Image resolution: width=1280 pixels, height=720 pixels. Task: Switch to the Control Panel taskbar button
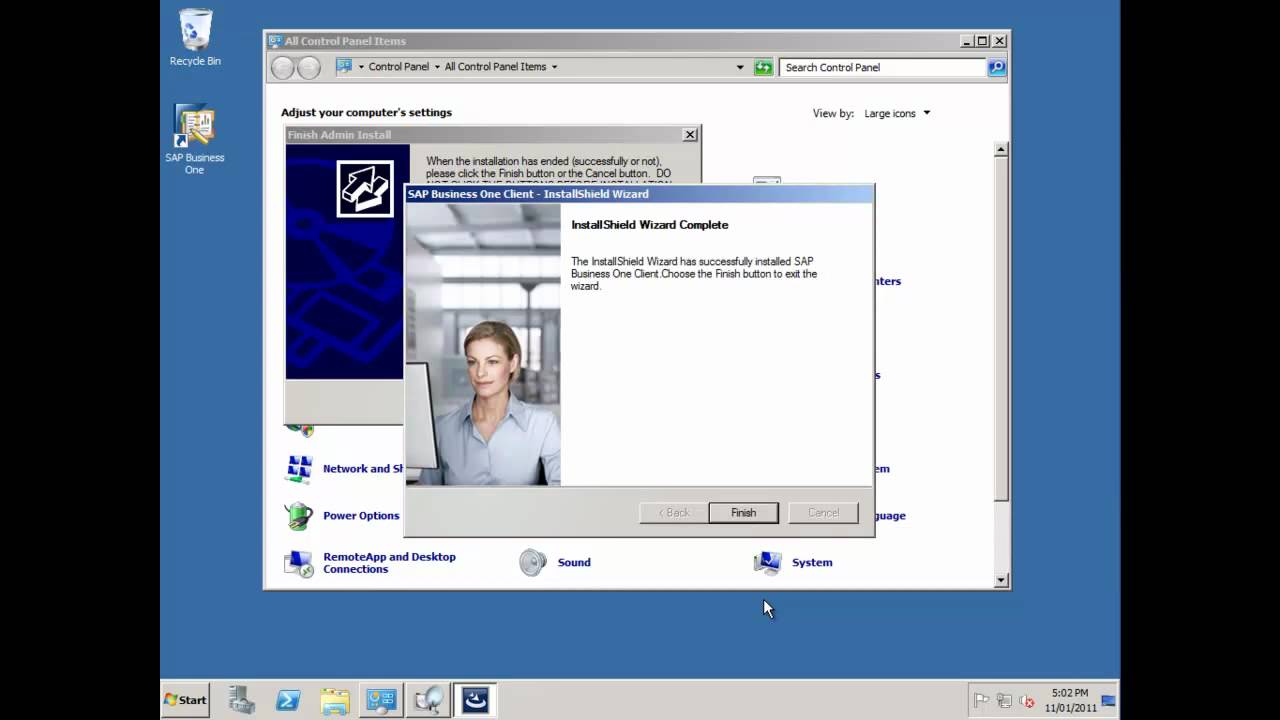381,700
